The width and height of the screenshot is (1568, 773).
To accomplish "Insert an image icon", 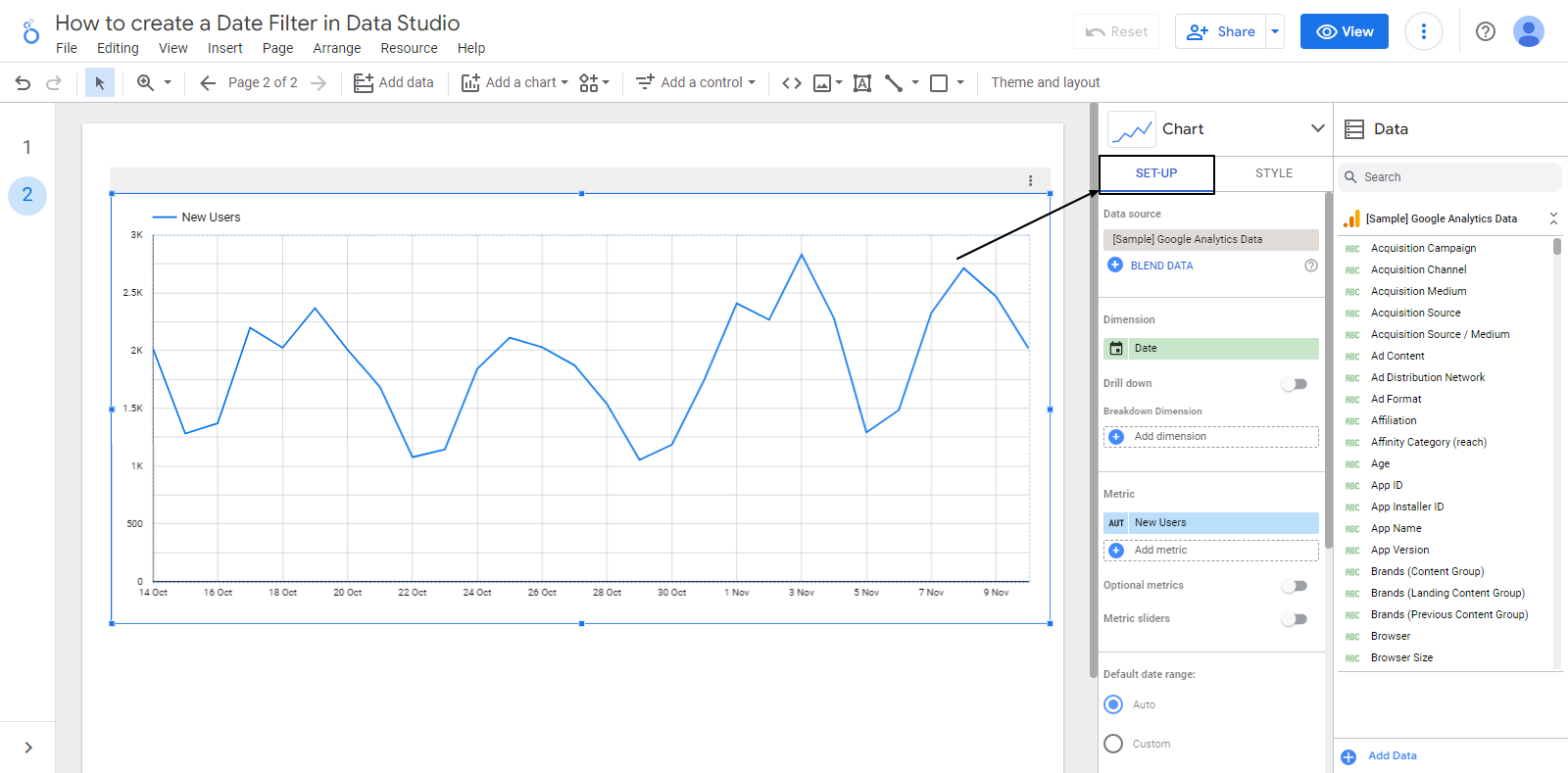I will tap(822, 83).
